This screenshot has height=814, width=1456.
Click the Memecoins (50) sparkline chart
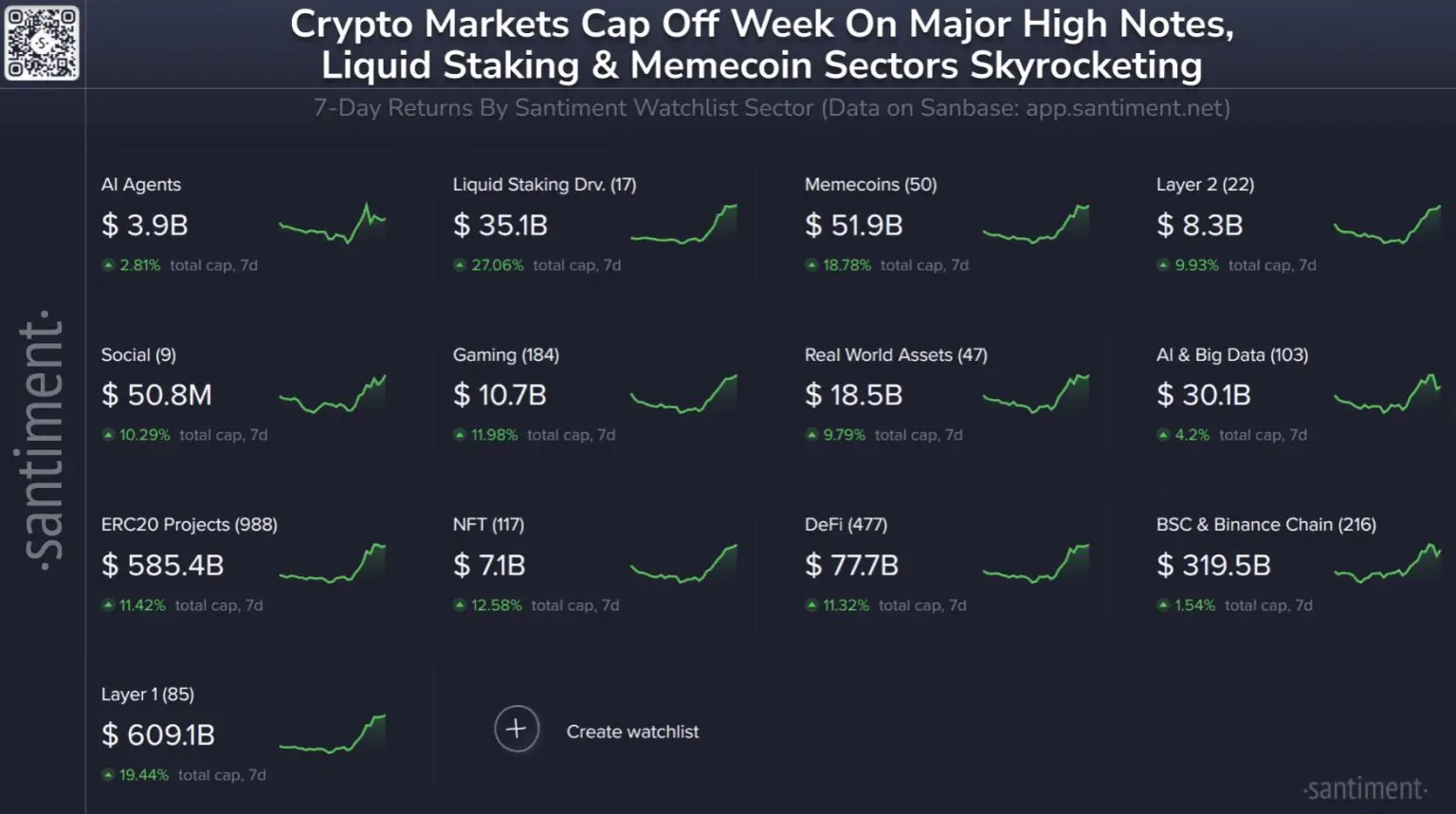(1036, 225)
